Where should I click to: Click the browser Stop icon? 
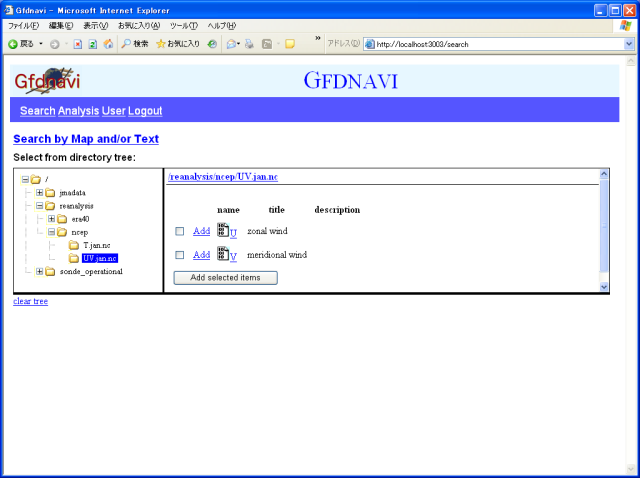78,44
